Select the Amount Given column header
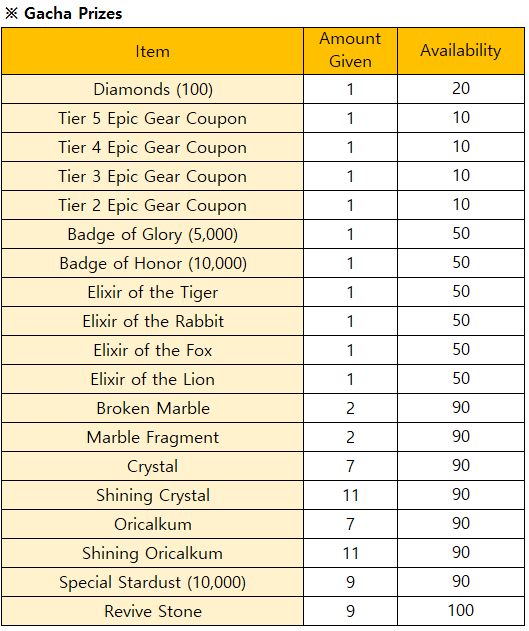 tap(350, 51)
